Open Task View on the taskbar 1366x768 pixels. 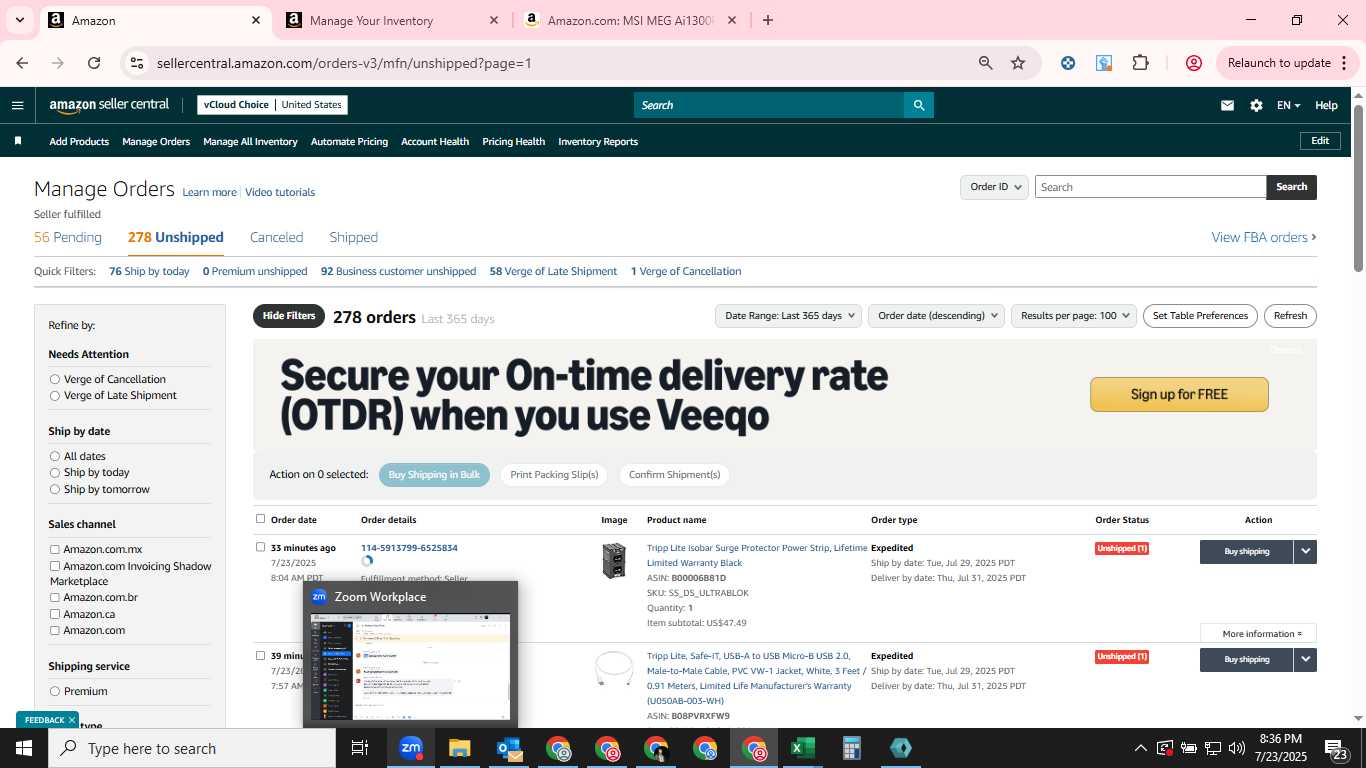tap(360, 748)
